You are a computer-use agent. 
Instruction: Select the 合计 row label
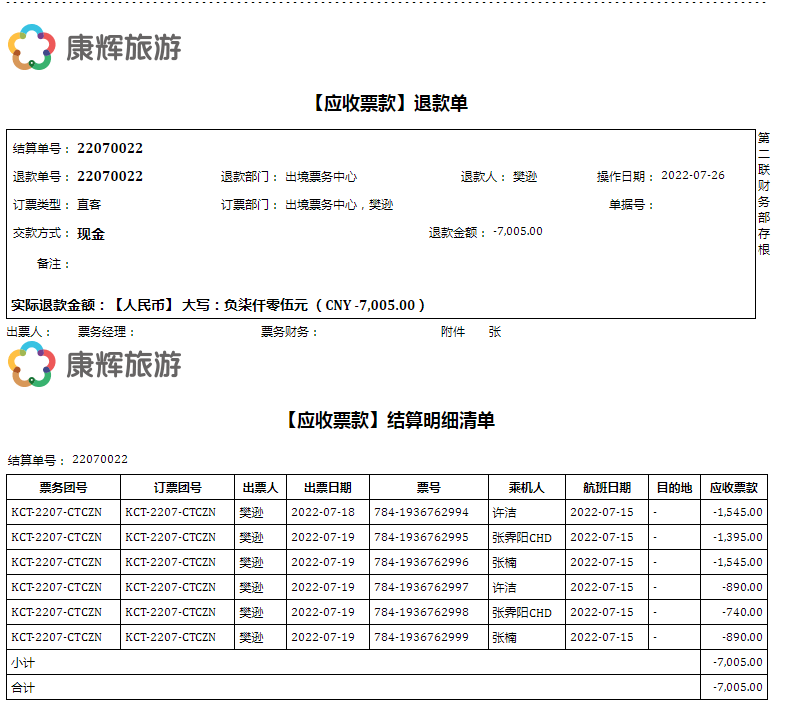(22, 688)
